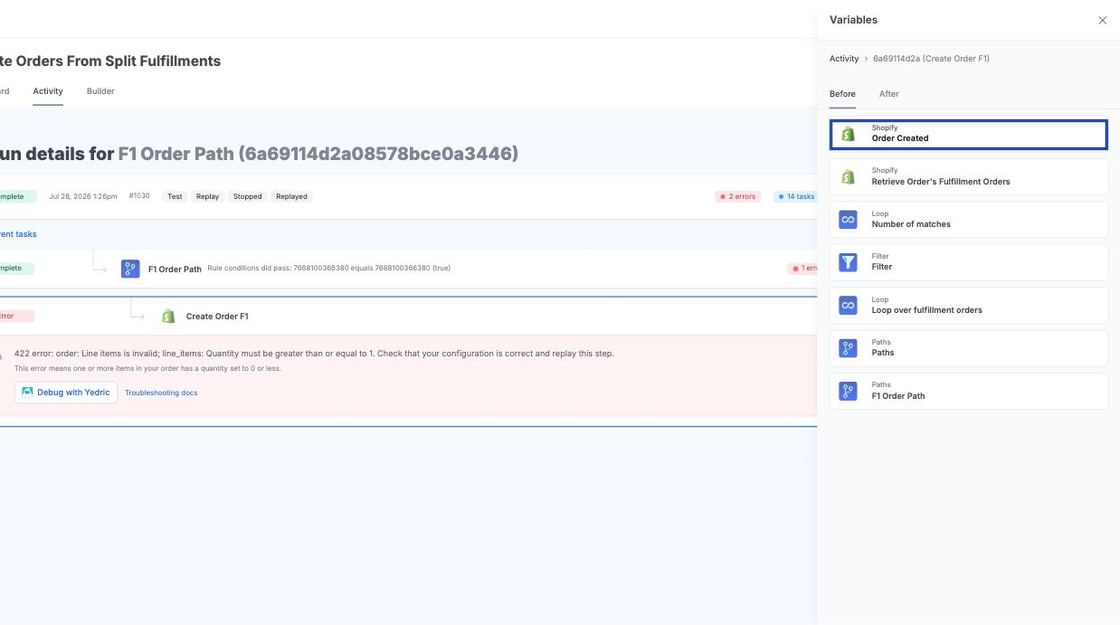Click the Stopped tag
1120x625 pixels.
[x=247, y=196]
